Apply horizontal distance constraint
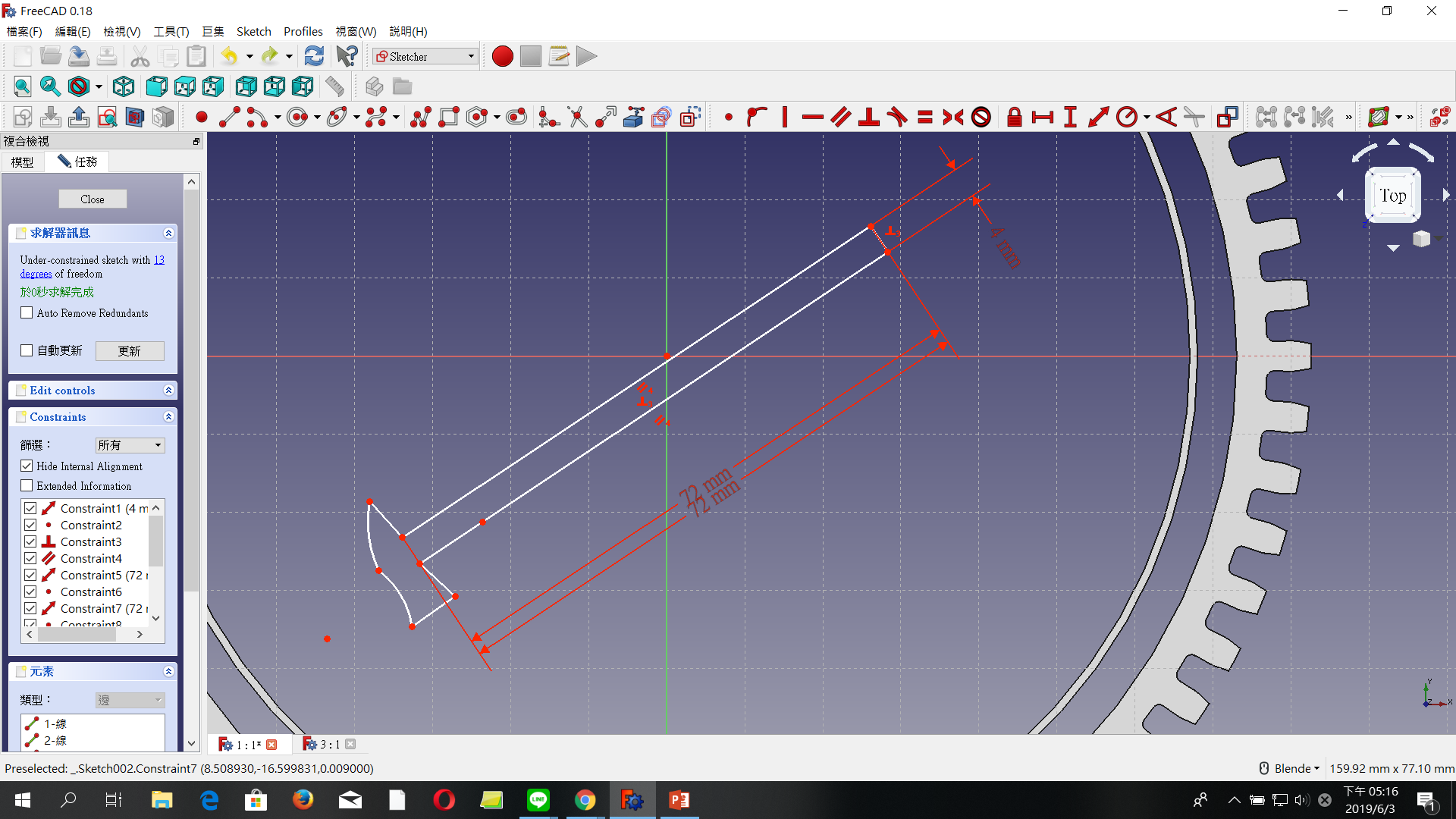The height and width of the screenshot is (819, 1456). point(1043,117)
